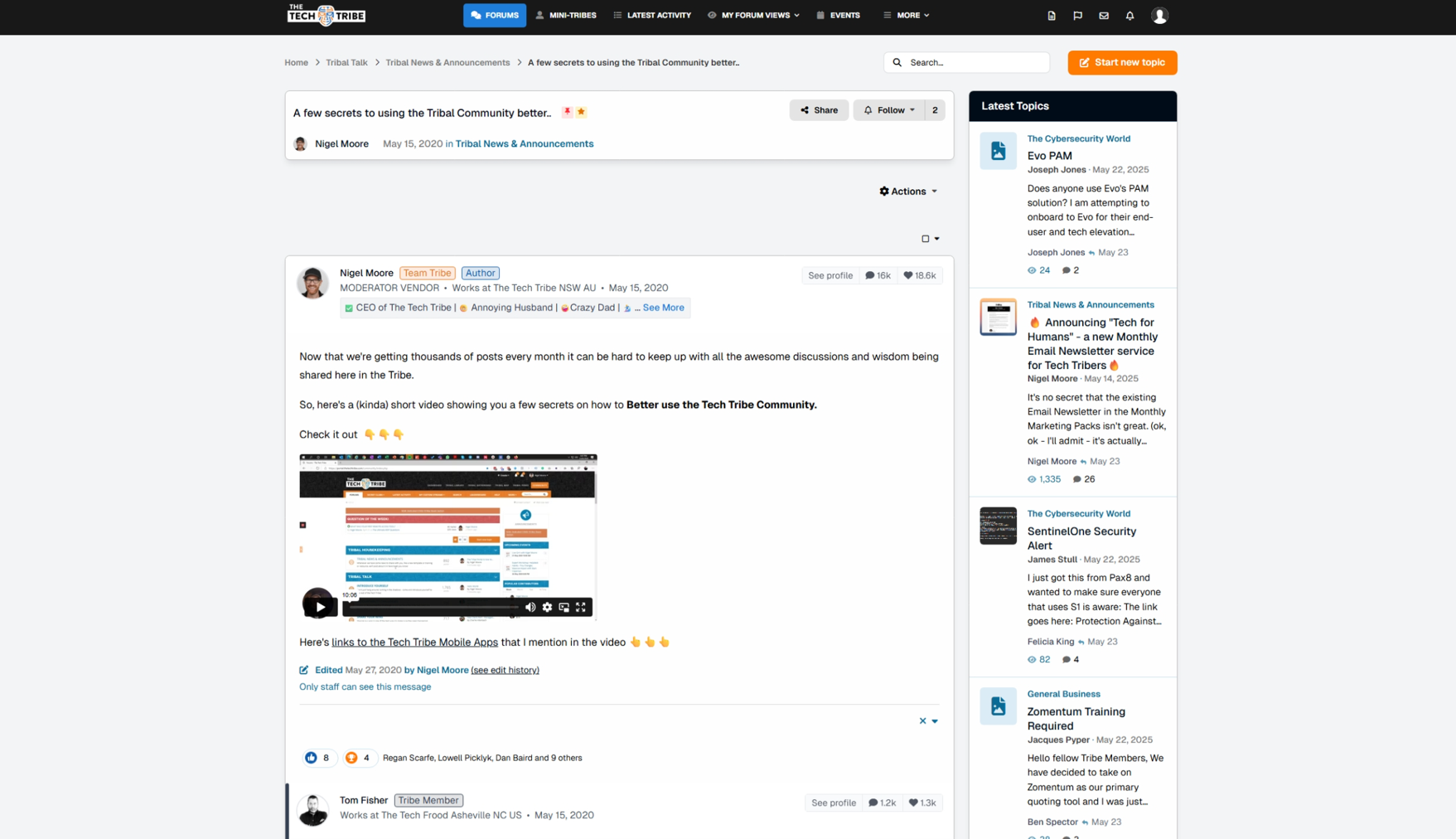Screen dimensions: 1456x839
Task: Expand the Actions menu
Action: pos(907,191)
